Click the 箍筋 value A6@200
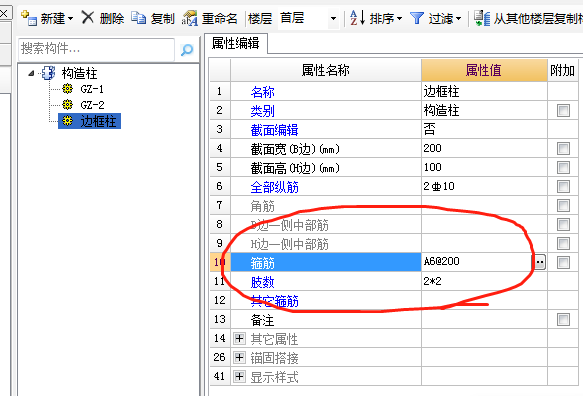Screen dimensions: 583x396 point(478,262)
